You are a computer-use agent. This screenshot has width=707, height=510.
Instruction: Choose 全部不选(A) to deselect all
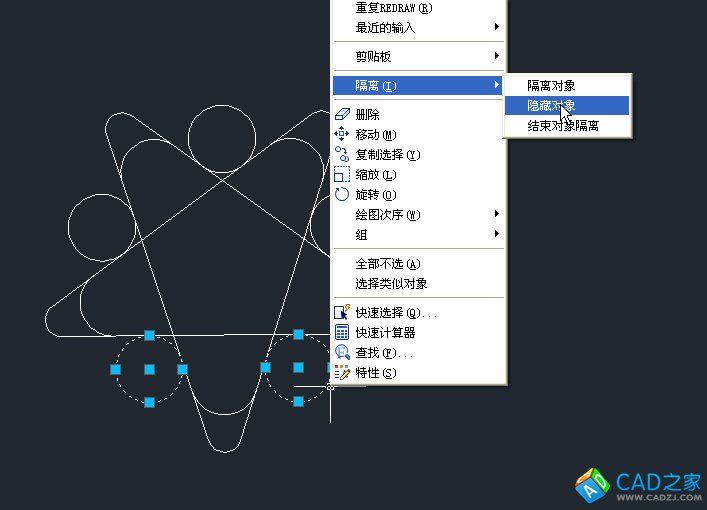coord(388,264)
